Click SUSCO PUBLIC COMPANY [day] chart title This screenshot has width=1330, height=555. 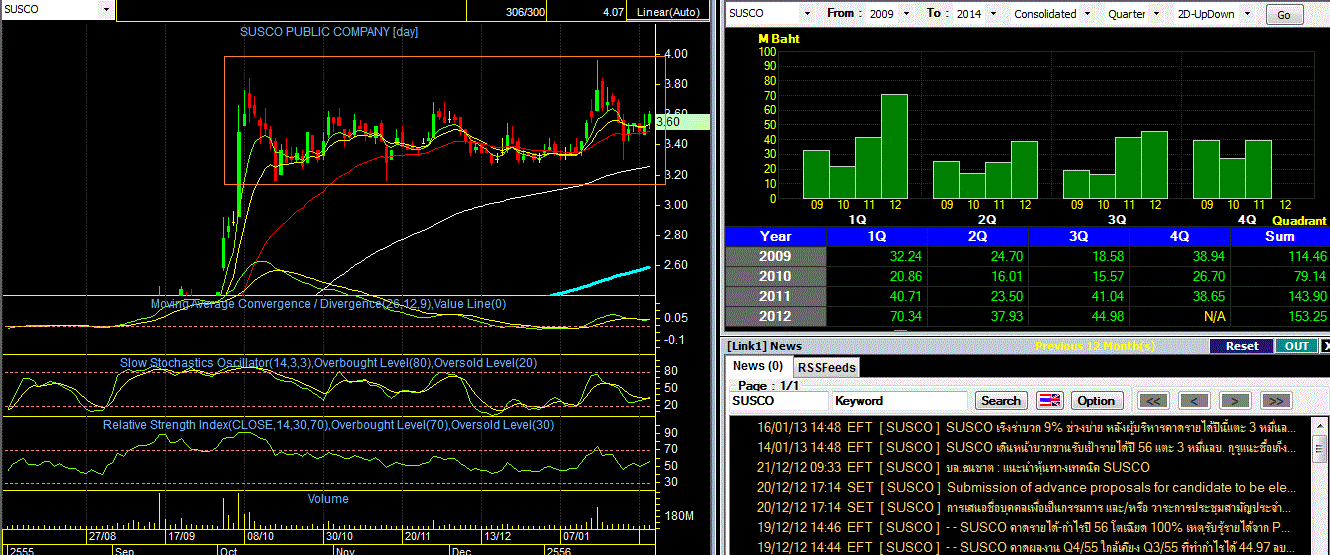pyautogui.click(x=329, y=32)
